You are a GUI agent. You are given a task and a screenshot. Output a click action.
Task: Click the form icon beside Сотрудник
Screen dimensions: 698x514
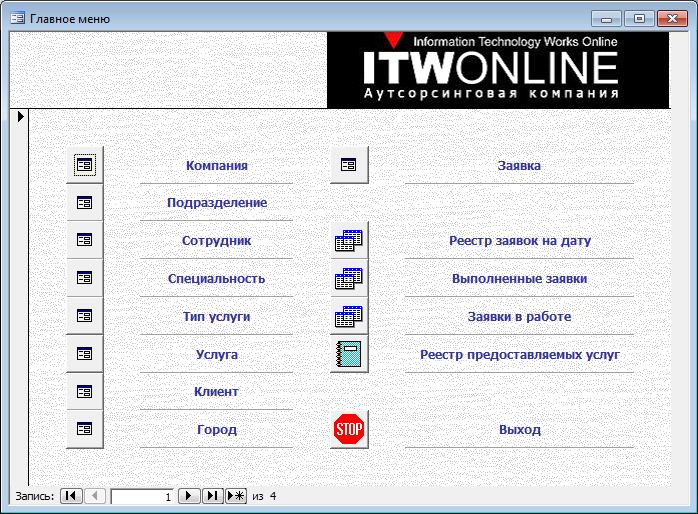coord(85,240)
